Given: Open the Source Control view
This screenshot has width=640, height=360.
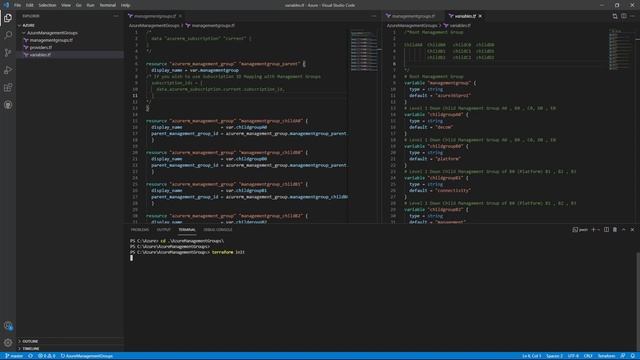Looking at the screenshot, I should coord(8,53).
